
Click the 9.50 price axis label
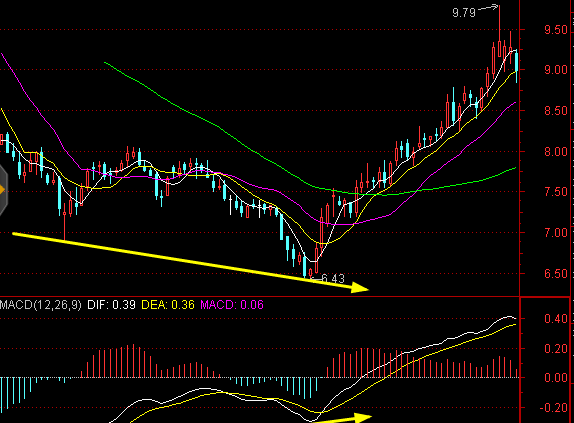coord(556,30)
